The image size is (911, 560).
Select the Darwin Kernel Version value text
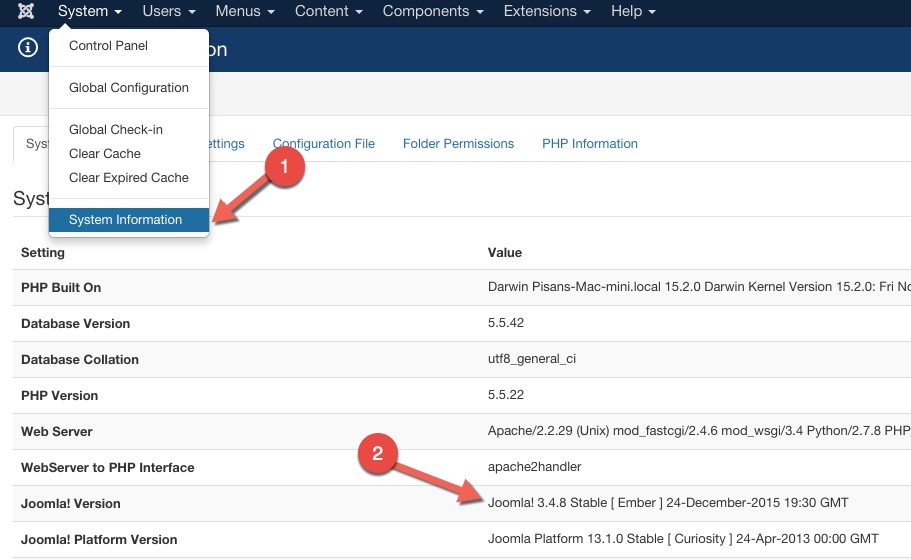tap(699, 287)
